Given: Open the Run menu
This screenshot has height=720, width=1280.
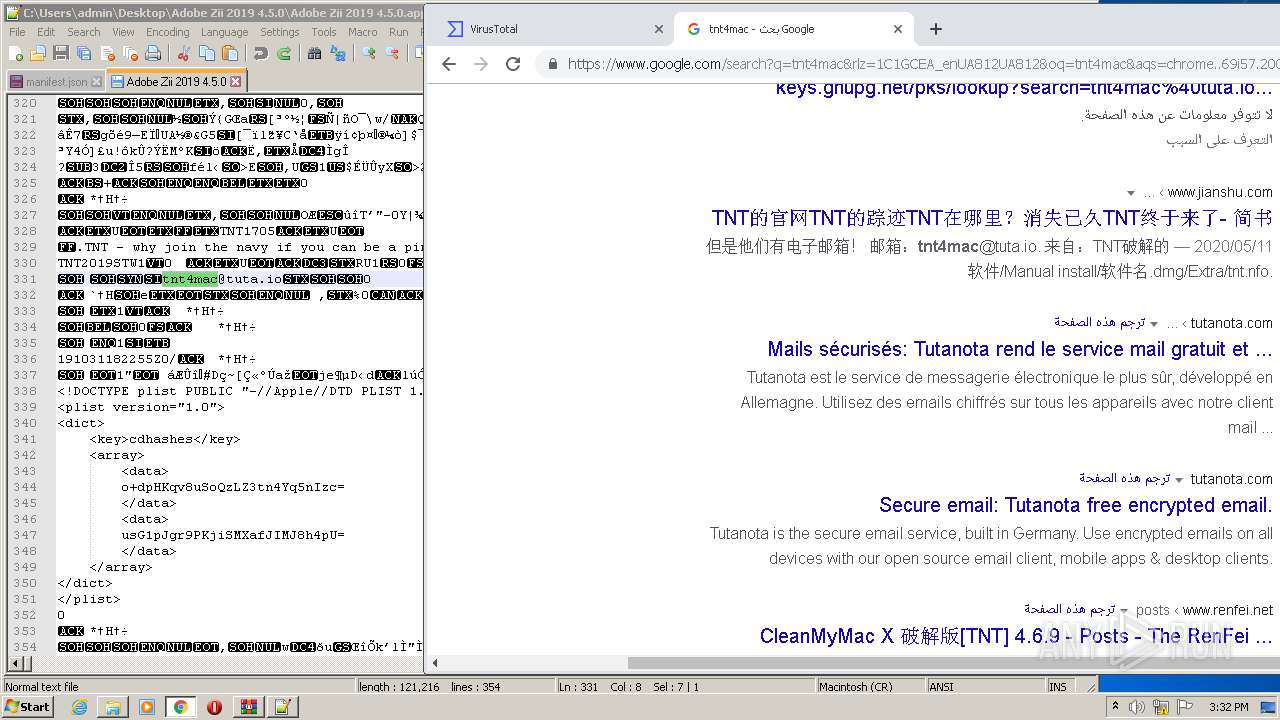Looking at the screenshot, I should coord(398,32).
